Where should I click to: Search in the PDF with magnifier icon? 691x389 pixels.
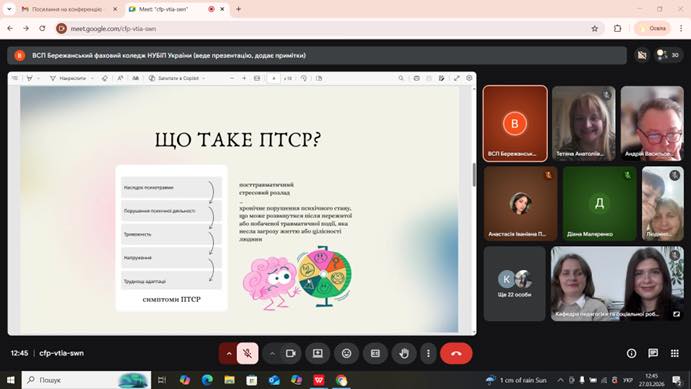(x=401, y=78)
